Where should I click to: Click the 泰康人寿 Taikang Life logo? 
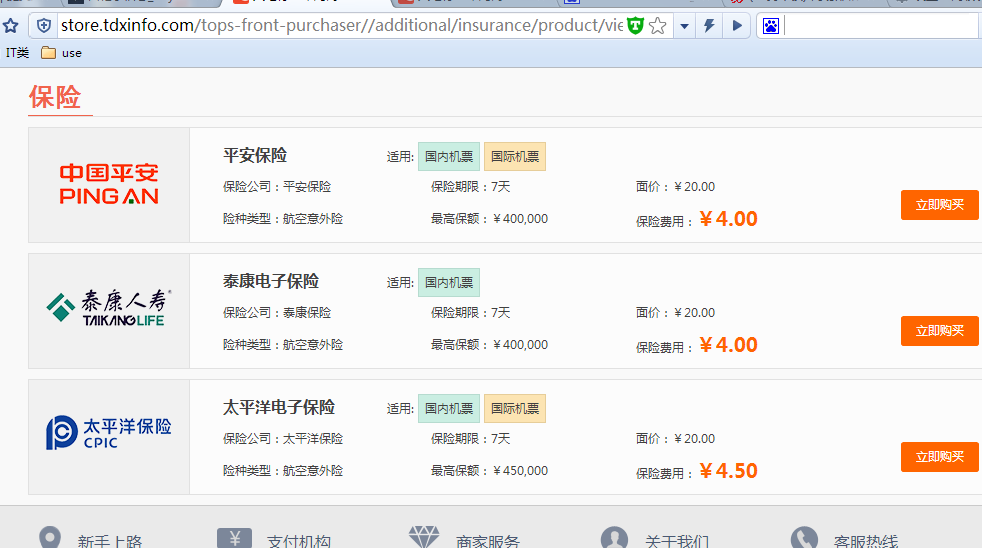109,308
